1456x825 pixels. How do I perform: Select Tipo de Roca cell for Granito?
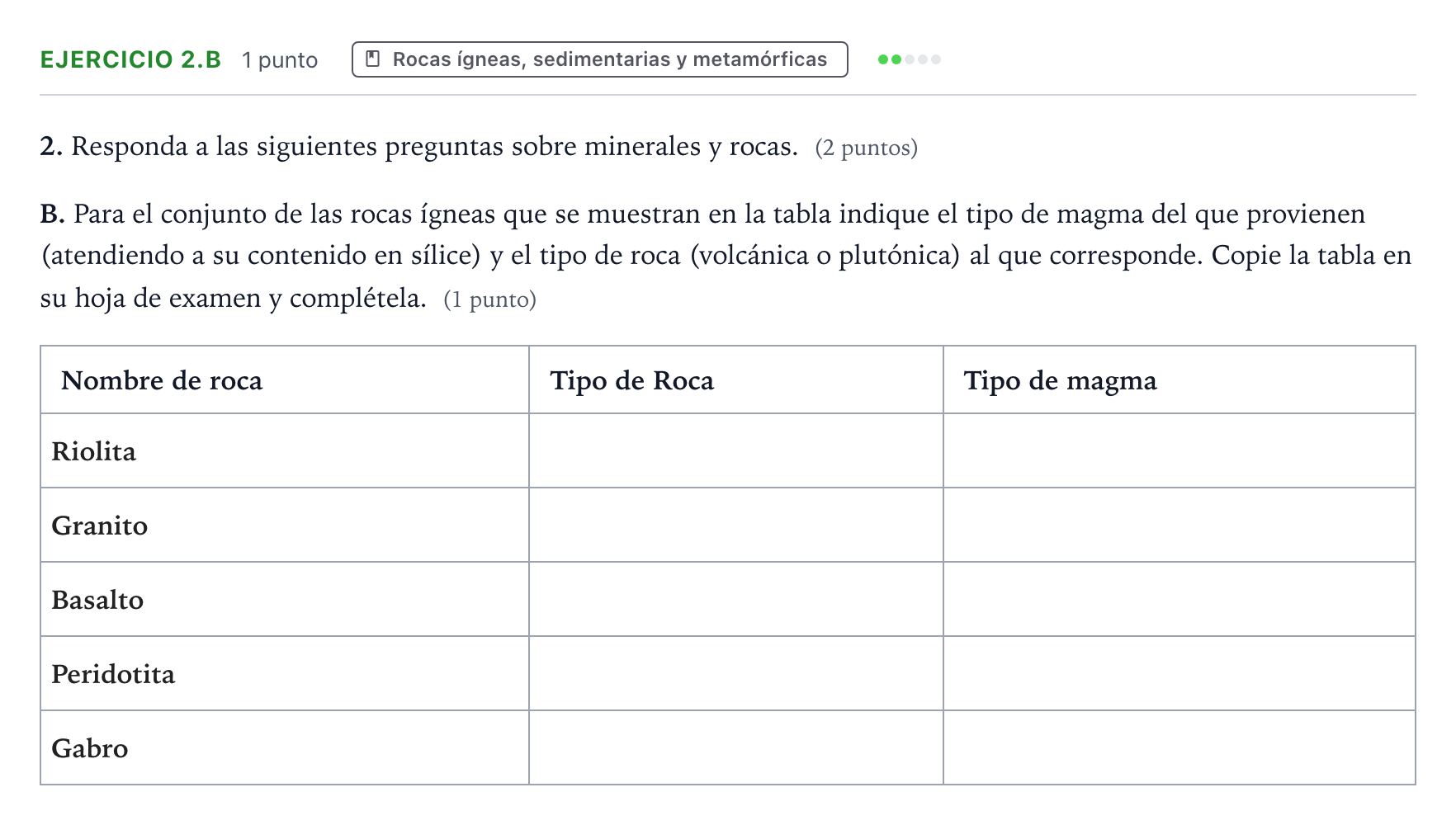(x=736, y=525)
